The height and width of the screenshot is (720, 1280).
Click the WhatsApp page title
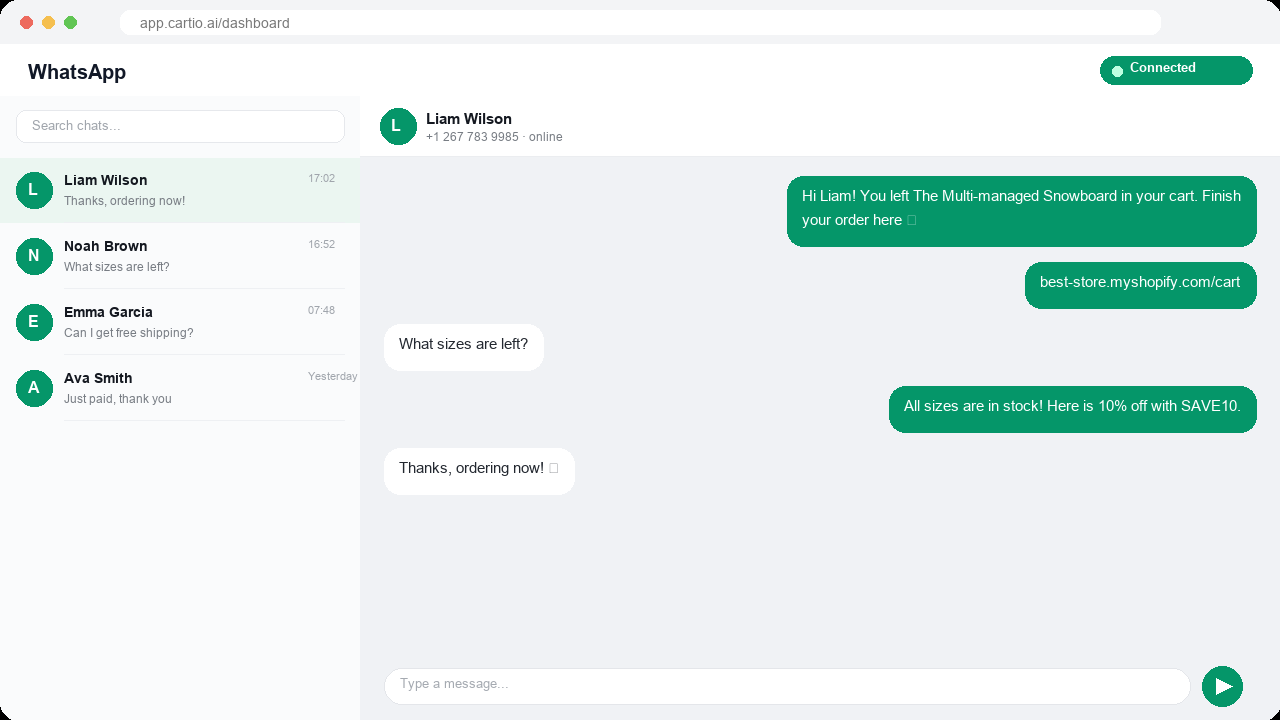pos(77,72)
